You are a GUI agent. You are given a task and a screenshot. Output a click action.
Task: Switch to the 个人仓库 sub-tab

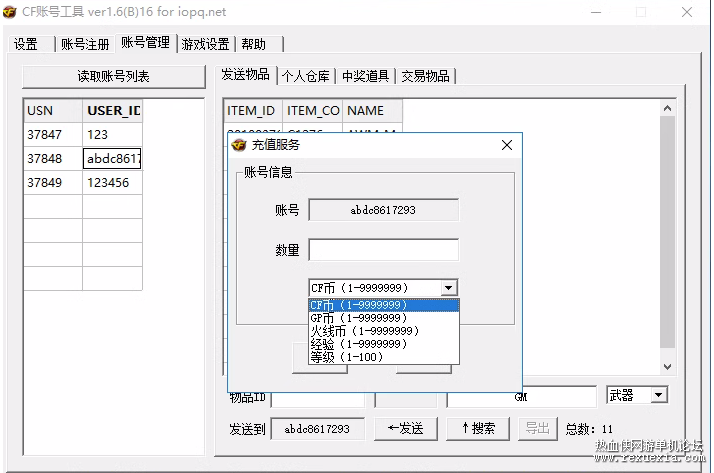pos(306,76)
